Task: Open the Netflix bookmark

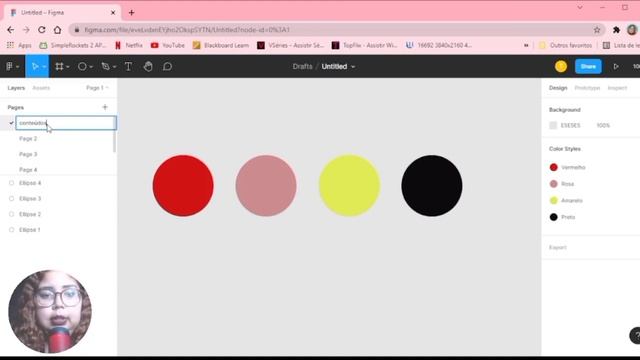Action: pyautogui.click(x=129, y=45)
